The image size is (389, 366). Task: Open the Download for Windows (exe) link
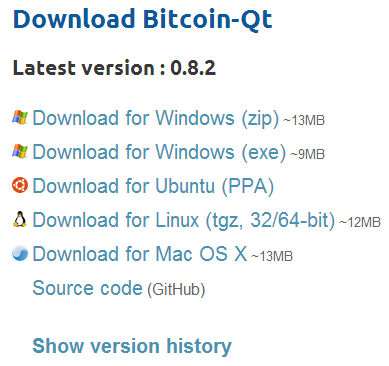(x=159, y=152)
